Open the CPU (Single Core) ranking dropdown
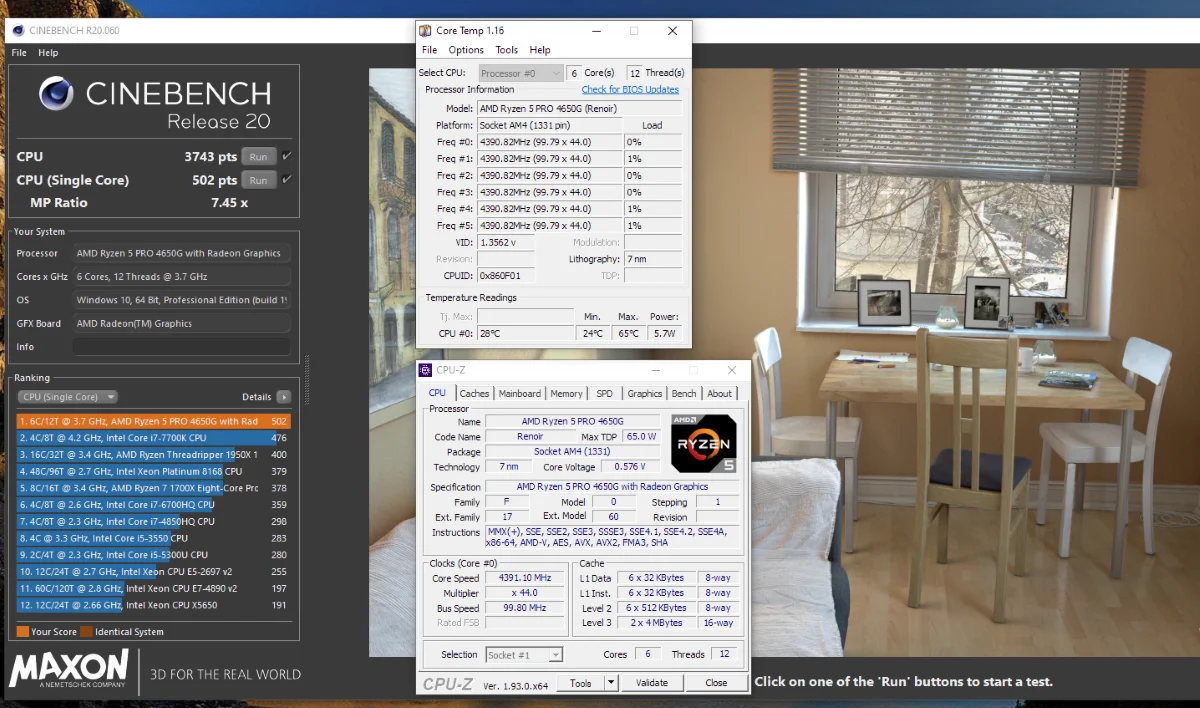The height and width of the screenshot is (708, 1200). point(68,397)
